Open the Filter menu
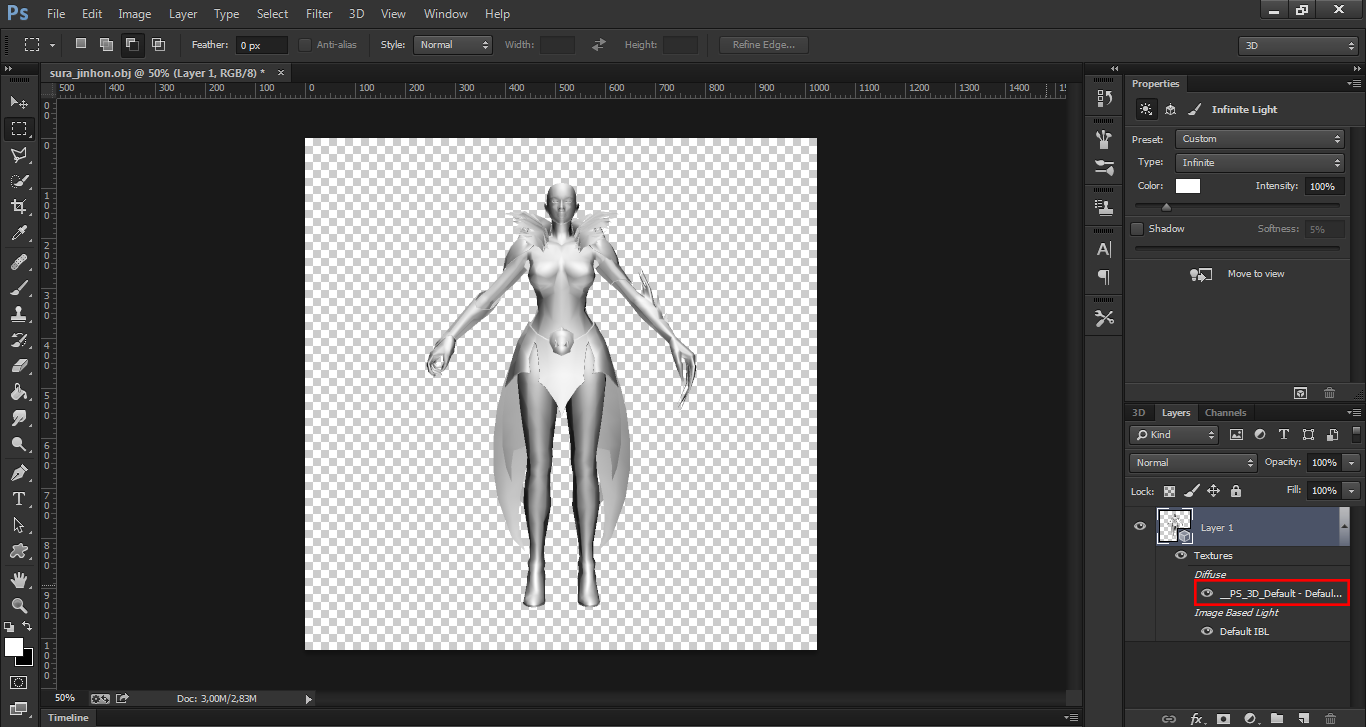 319,14
